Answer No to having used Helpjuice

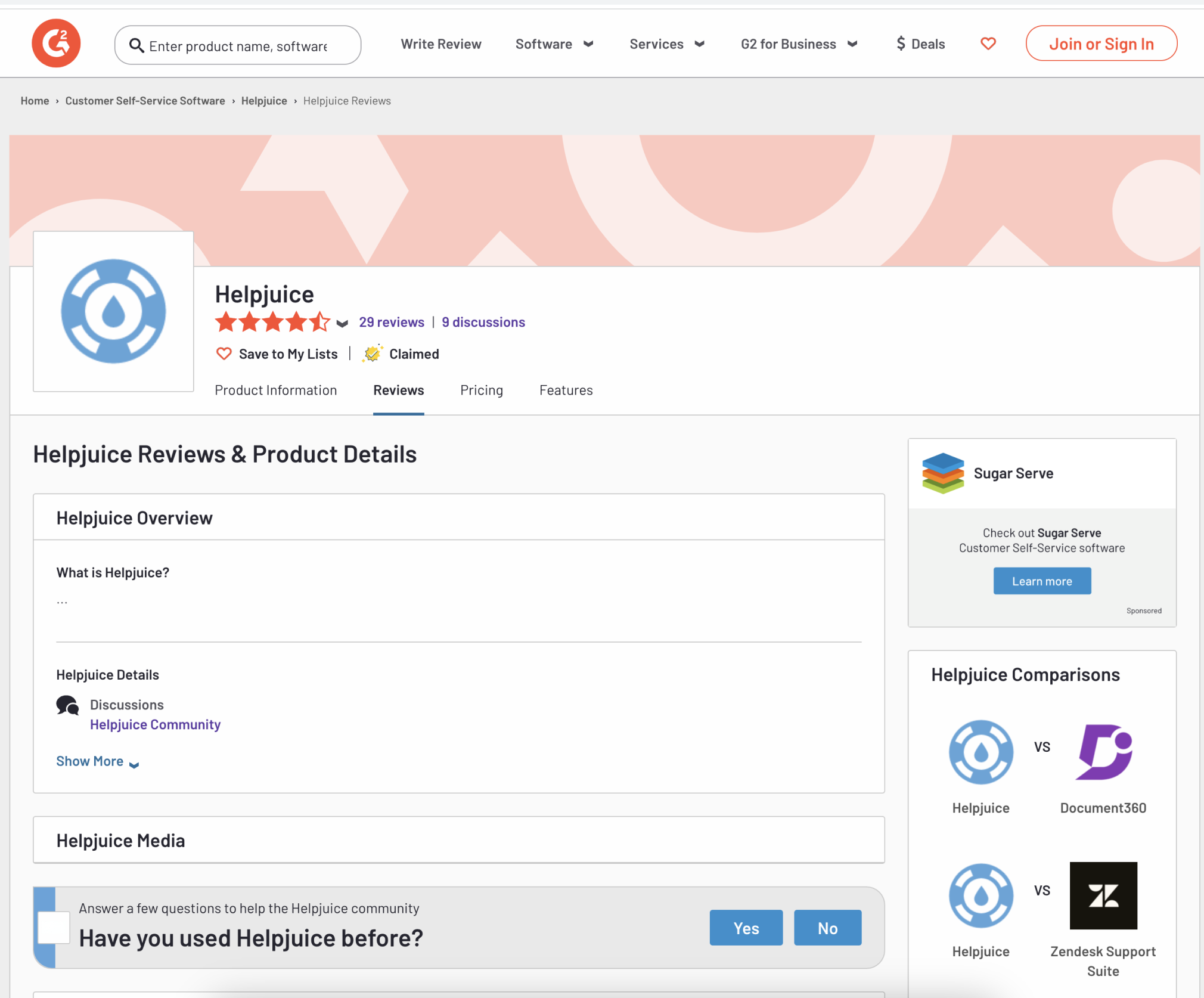[x=827, y=928]
